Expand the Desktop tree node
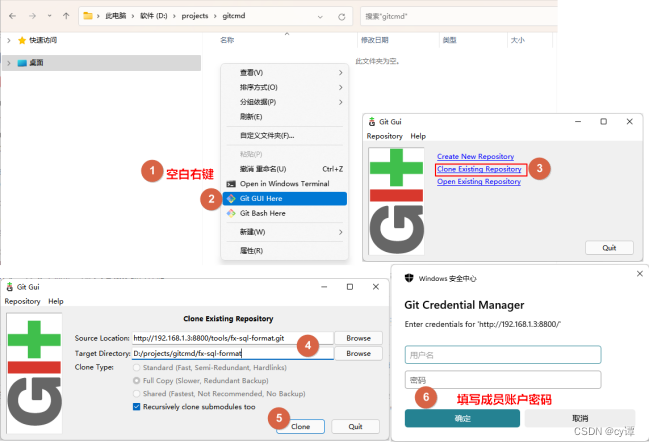 pyautogui.click(x=9, y=63)
